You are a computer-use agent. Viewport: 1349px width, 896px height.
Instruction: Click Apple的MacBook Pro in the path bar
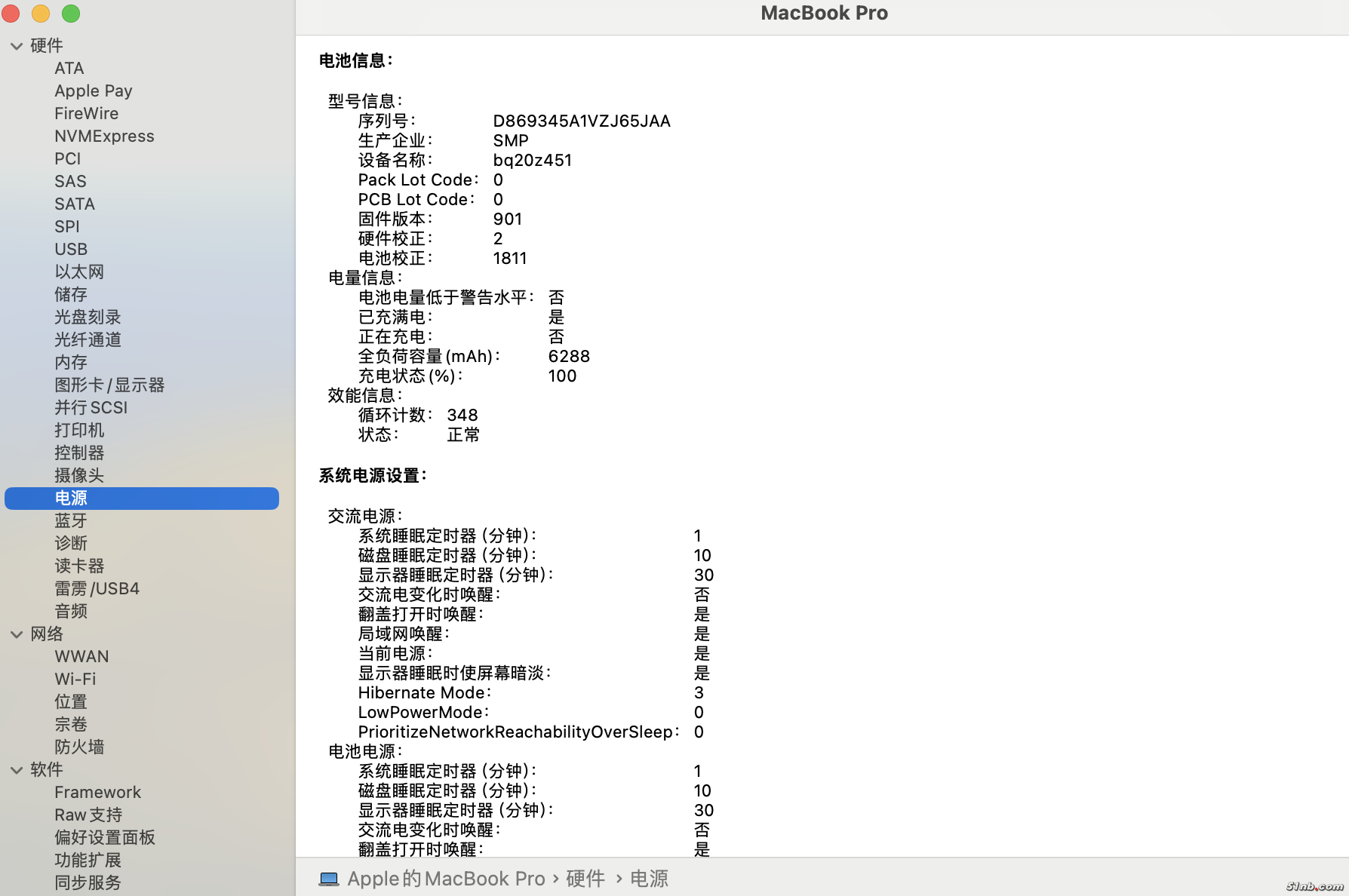point(446,879)
